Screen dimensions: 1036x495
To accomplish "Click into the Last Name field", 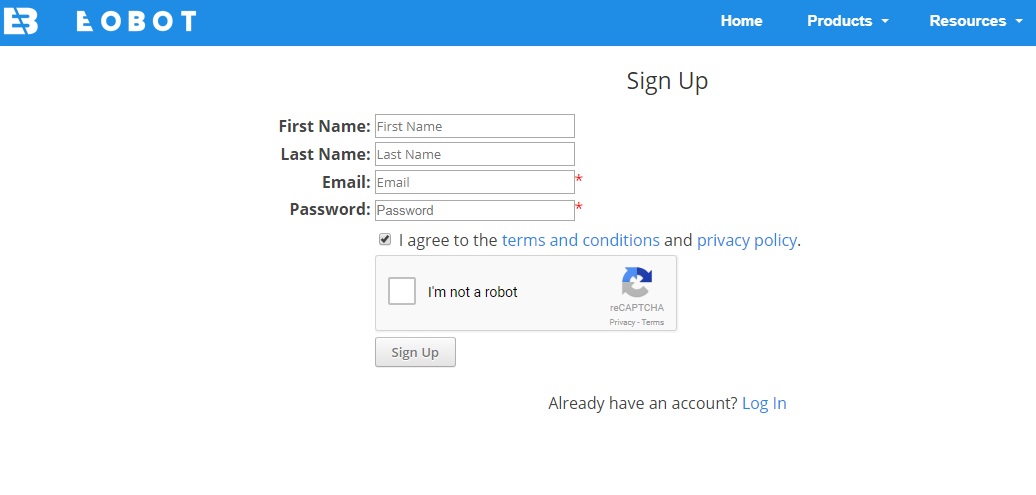I will [474, 154].
